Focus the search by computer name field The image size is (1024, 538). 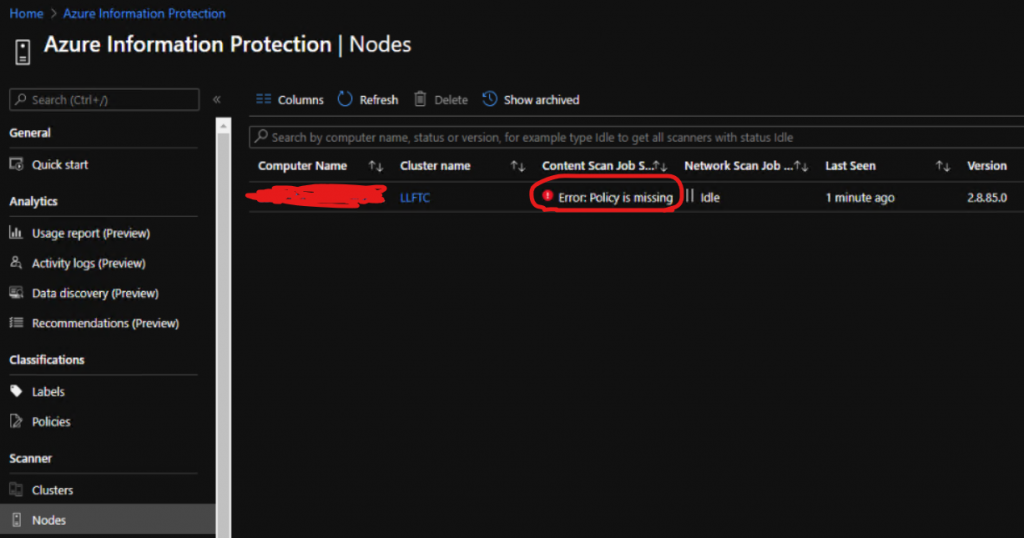tap(636, 137)
